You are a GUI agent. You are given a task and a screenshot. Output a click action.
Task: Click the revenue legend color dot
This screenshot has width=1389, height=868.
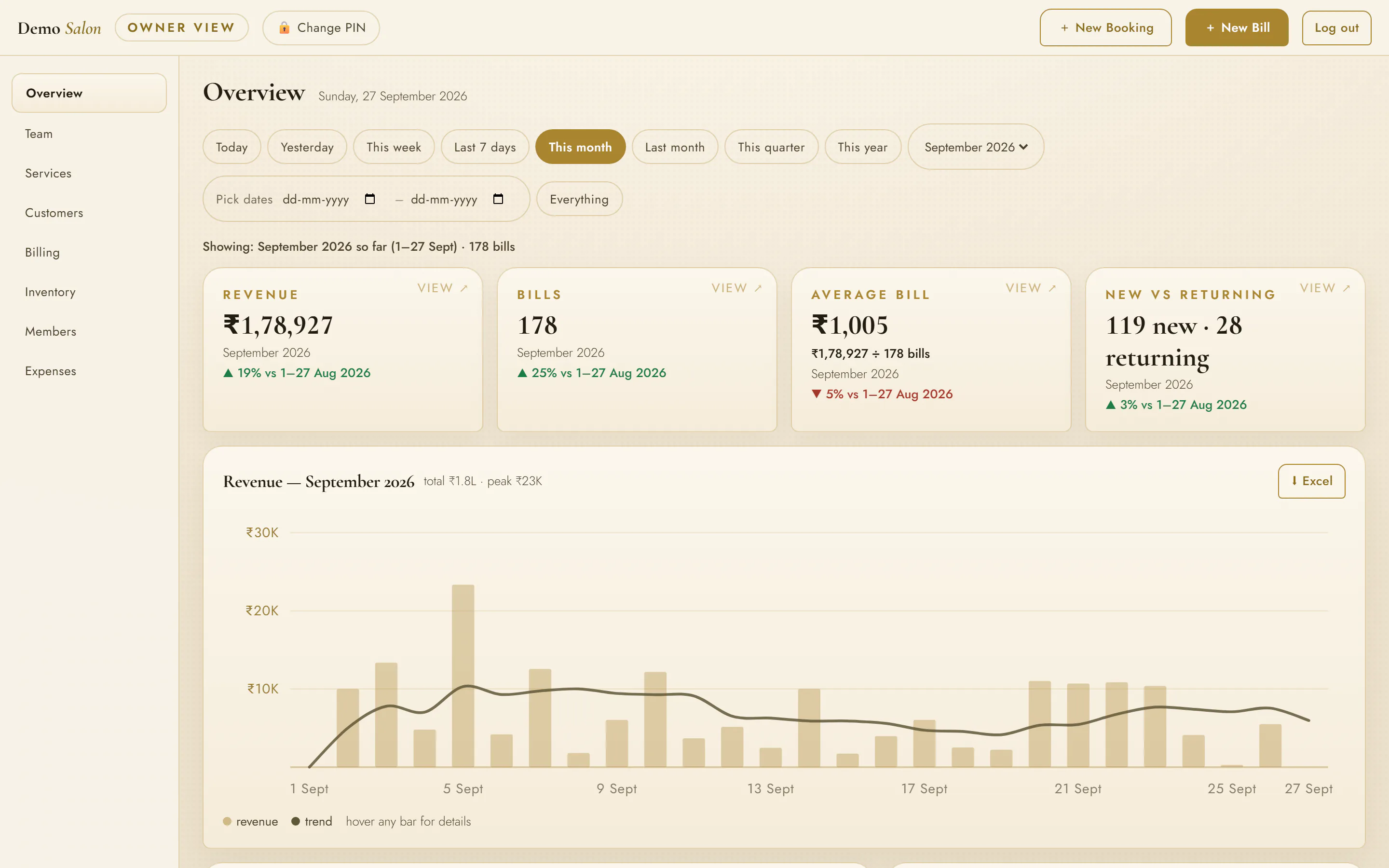[x=227, y=821]
